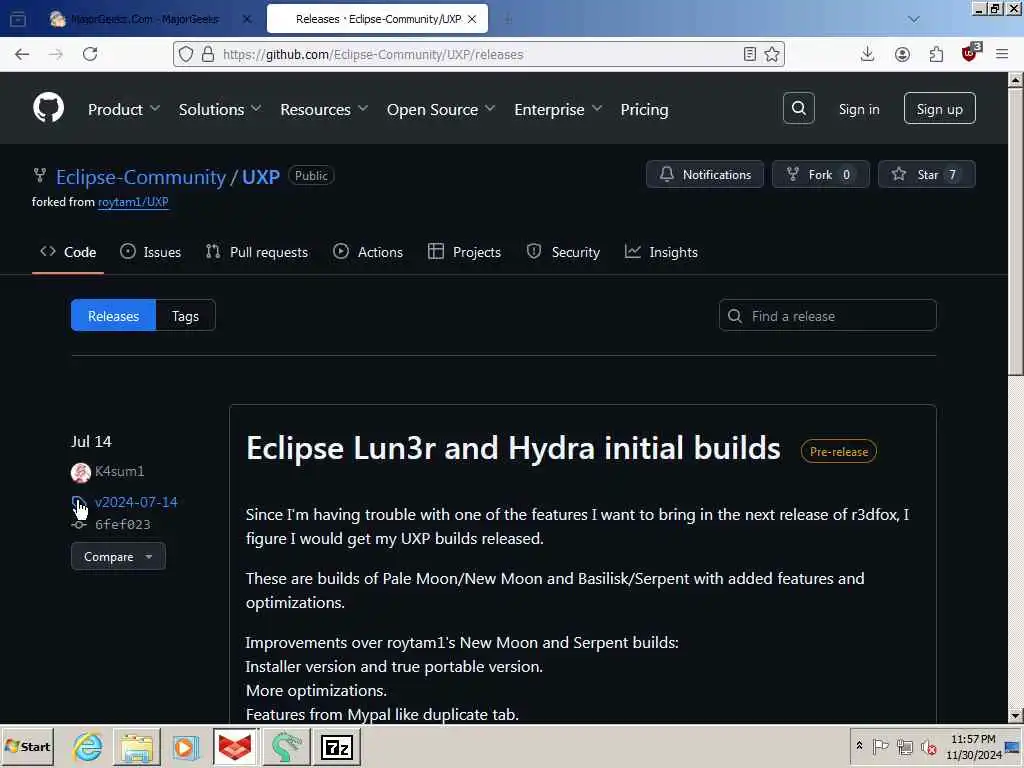Open 7-Zip from the taskbar
This screenshot has width=1024, height=768.
click(336, 747)
